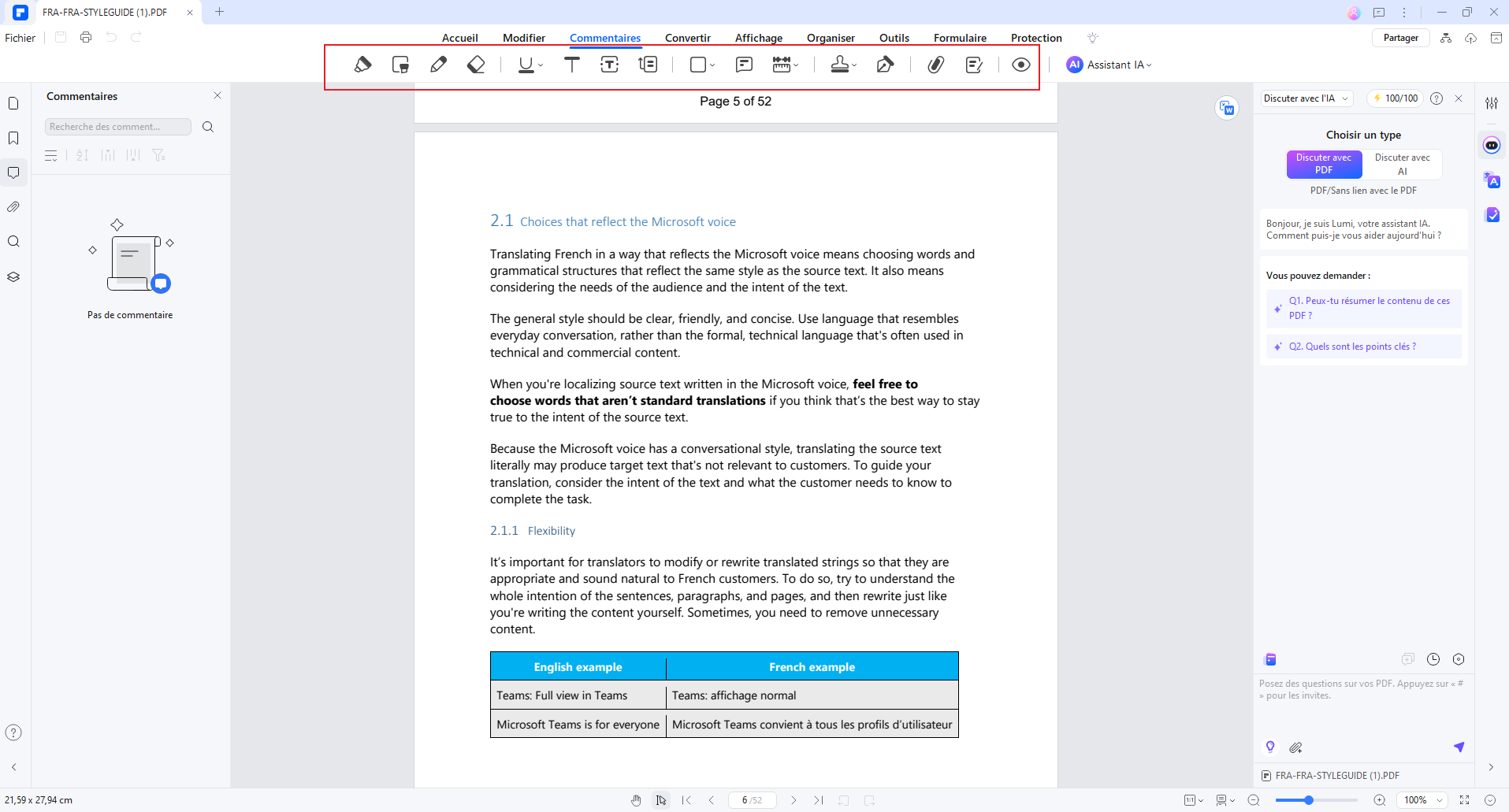Open the AI chat history clock icon
This screenshot has height=812, width=1509.
(1433, 659)
